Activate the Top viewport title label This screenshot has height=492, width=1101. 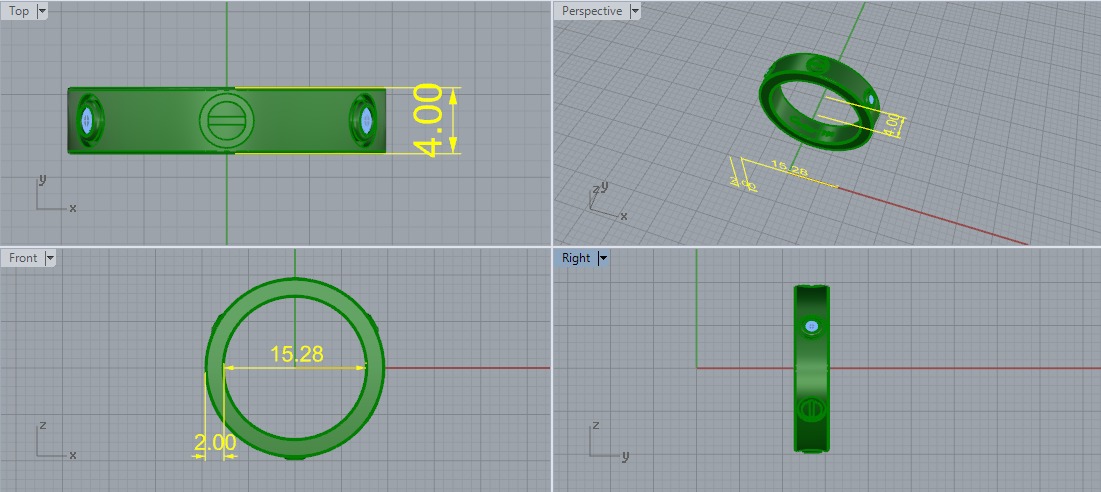19,11
